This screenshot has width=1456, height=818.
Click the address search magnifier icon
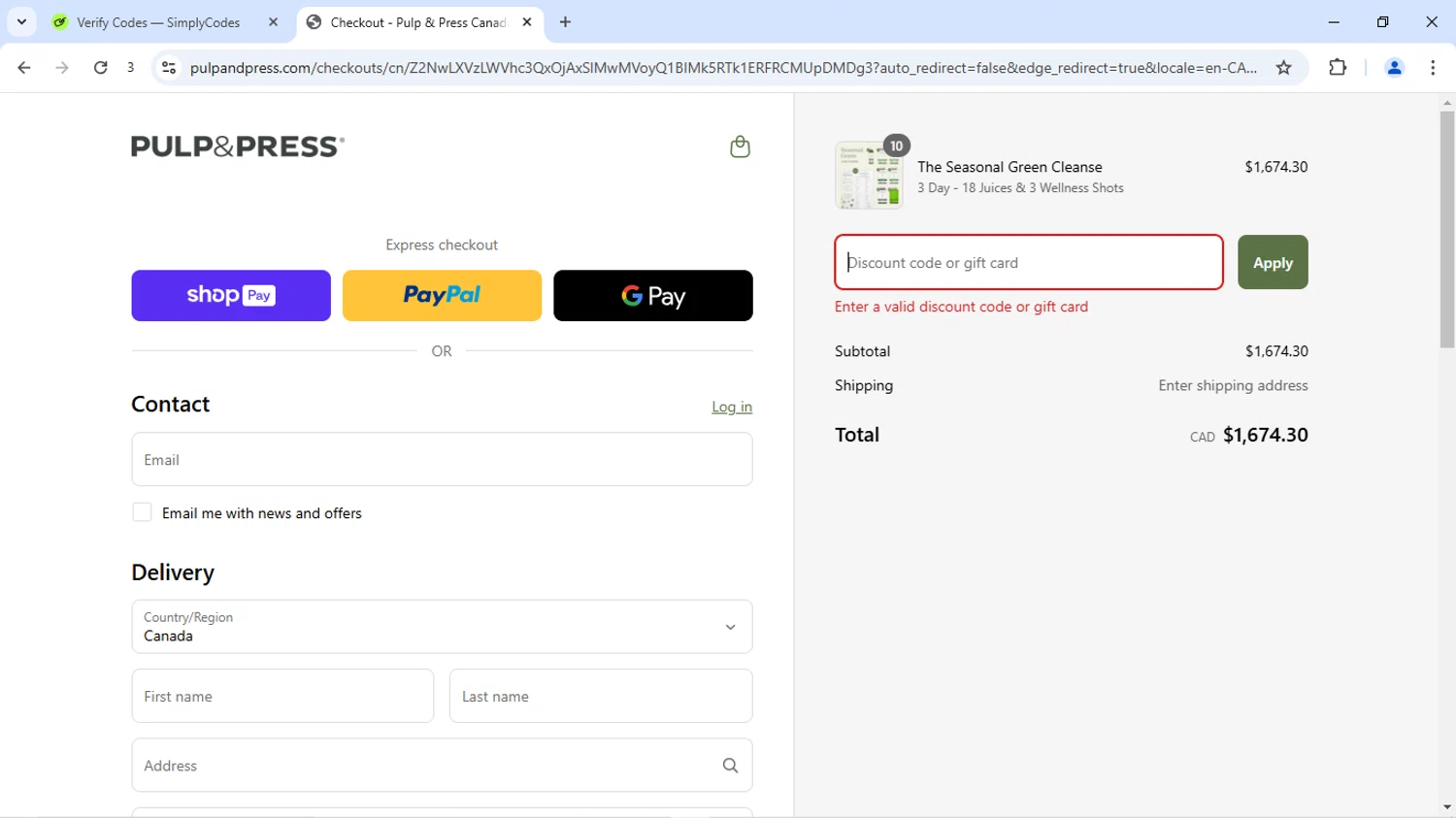click(730, 766)
